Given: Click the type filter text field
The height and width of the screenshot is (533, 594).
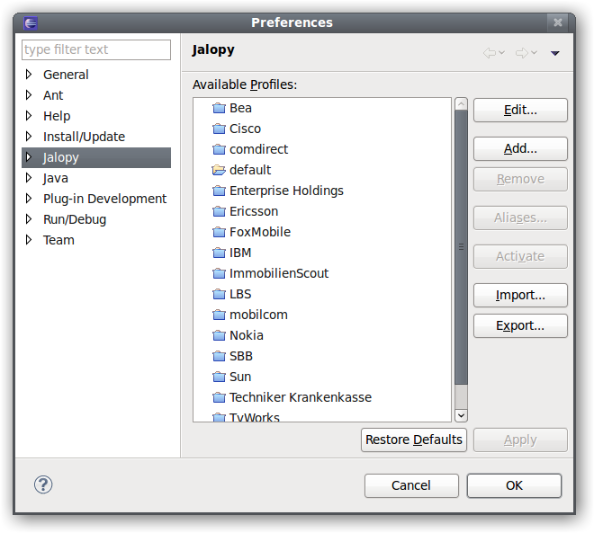Looking at the screenshot, I should [96, 50].
